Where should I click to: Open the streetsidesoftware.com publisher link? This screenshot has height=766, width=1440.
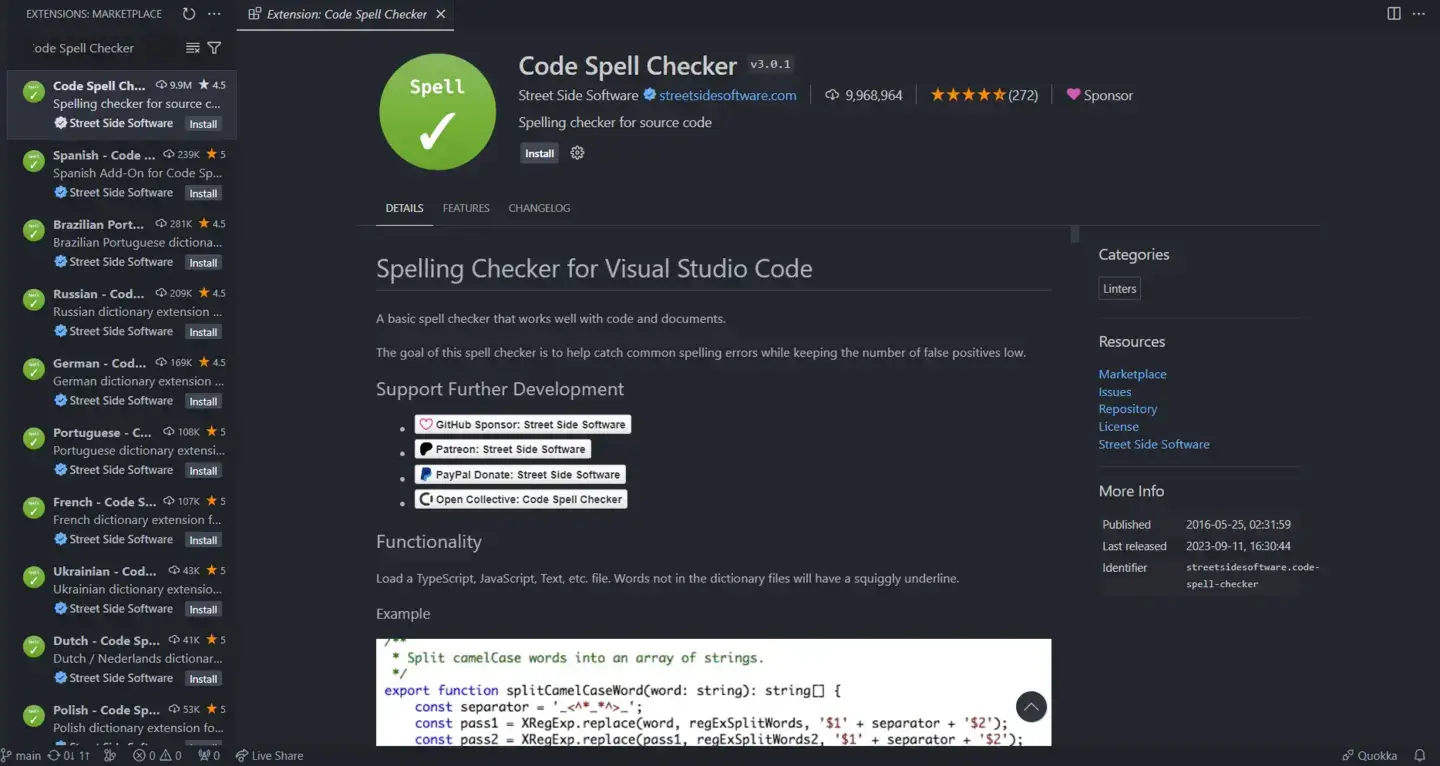pos(728,95)
